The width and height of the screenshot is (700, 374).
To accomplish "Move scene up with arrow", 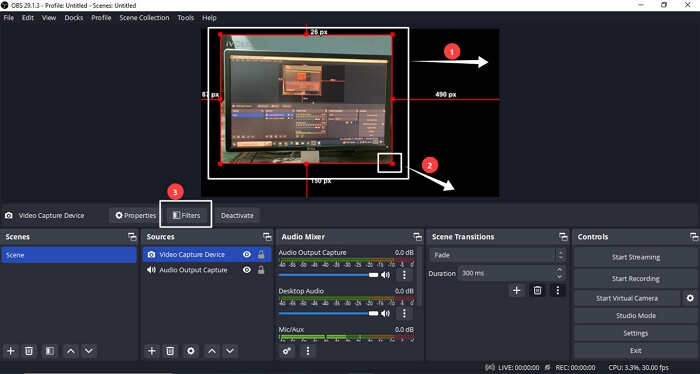I will (71, 351).
